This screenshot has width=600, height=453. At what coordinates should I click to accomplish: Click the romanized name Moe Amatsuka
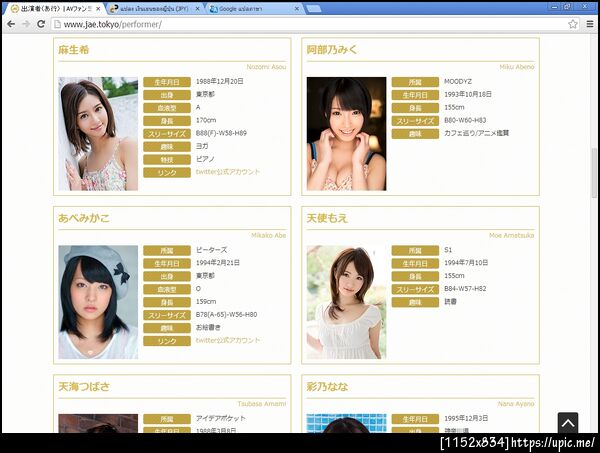coord(512,235)
